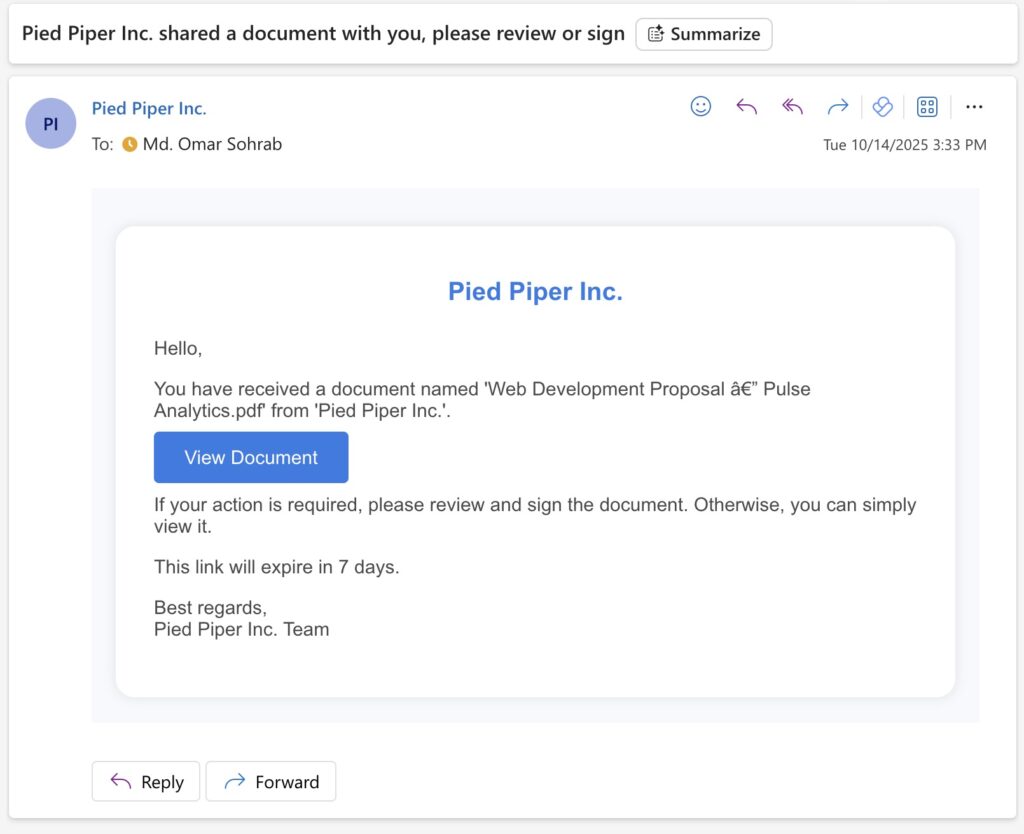Screen dimensions: 1024x834
Task: Click the clock status icon beside recipient
Action: click(x=129, y=145)
